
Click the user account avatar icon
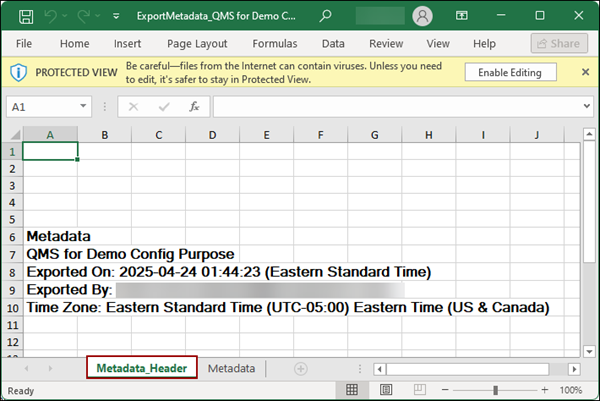(x=423, y=17)
